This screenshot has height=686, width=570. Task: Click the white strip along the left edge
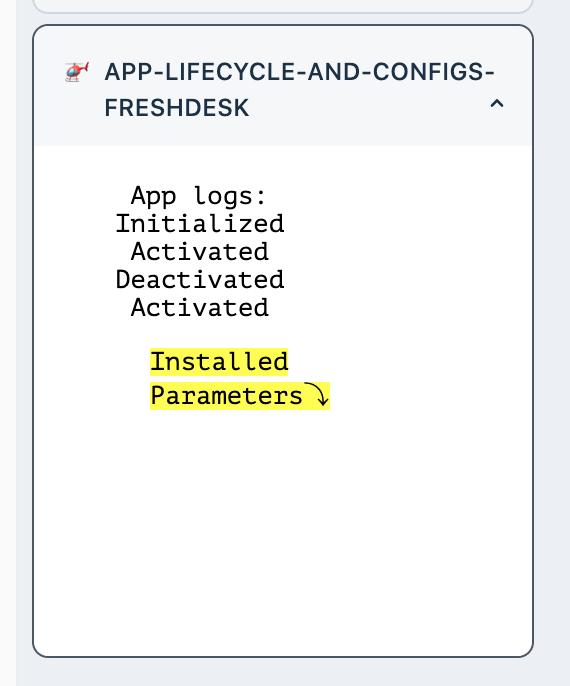click(8, 343)
